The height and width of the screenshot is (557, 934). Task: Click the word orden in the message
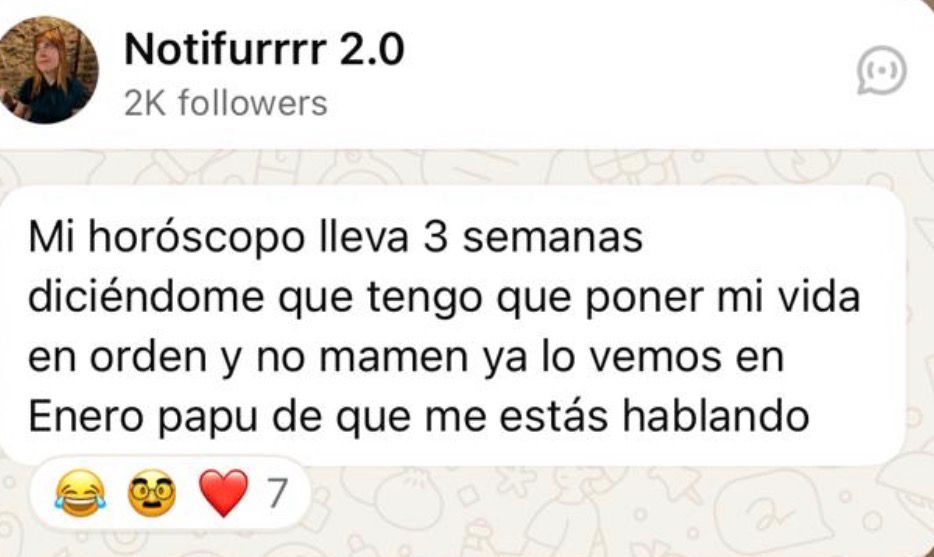[x=149, y=356]
